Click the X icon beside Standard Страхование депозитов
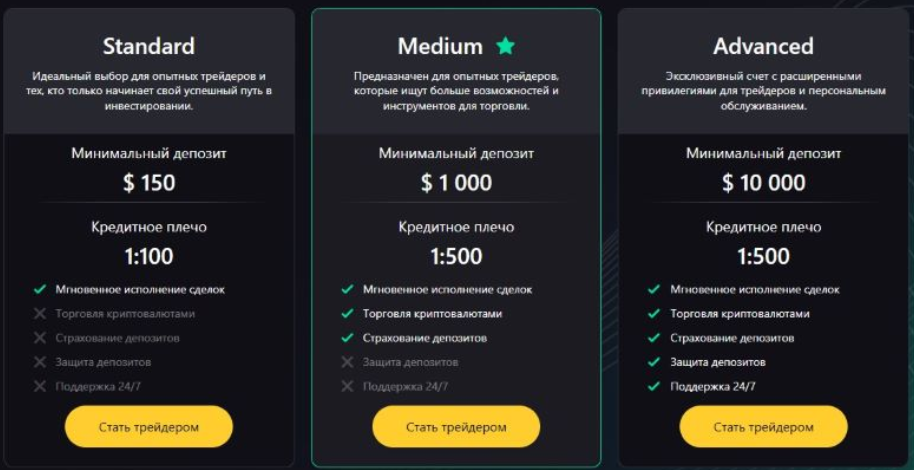 tap(40, 338)
